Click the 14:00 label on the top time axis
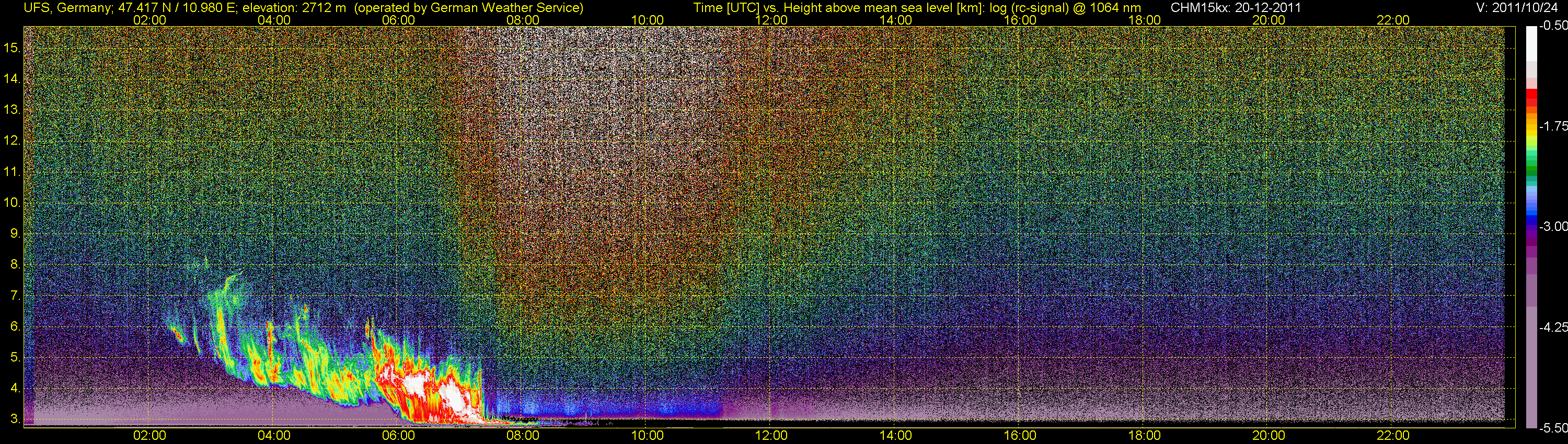This screenshot has height=444, width=1568. 895,20
